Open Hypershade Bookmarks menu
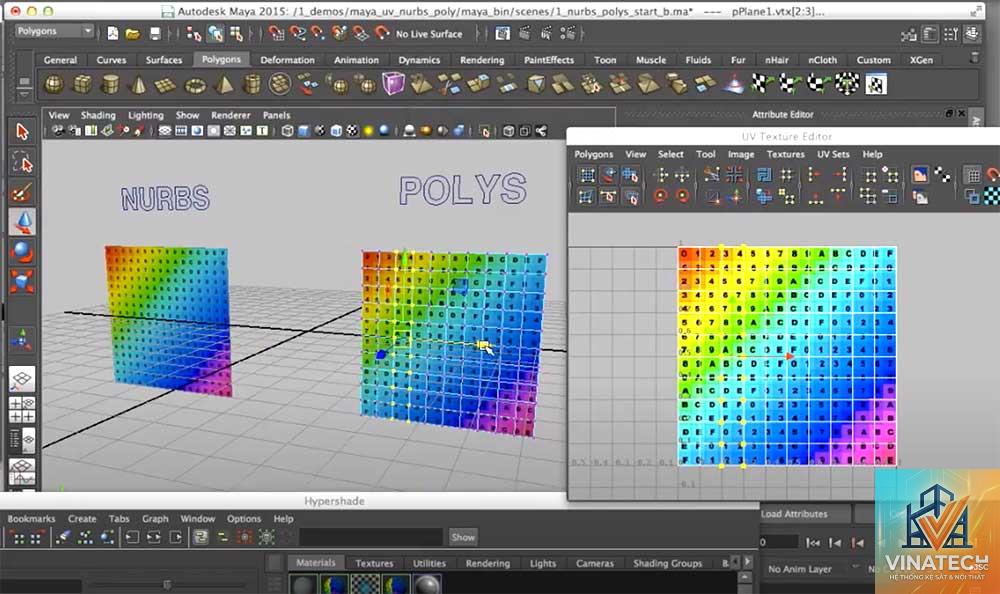 31,519
